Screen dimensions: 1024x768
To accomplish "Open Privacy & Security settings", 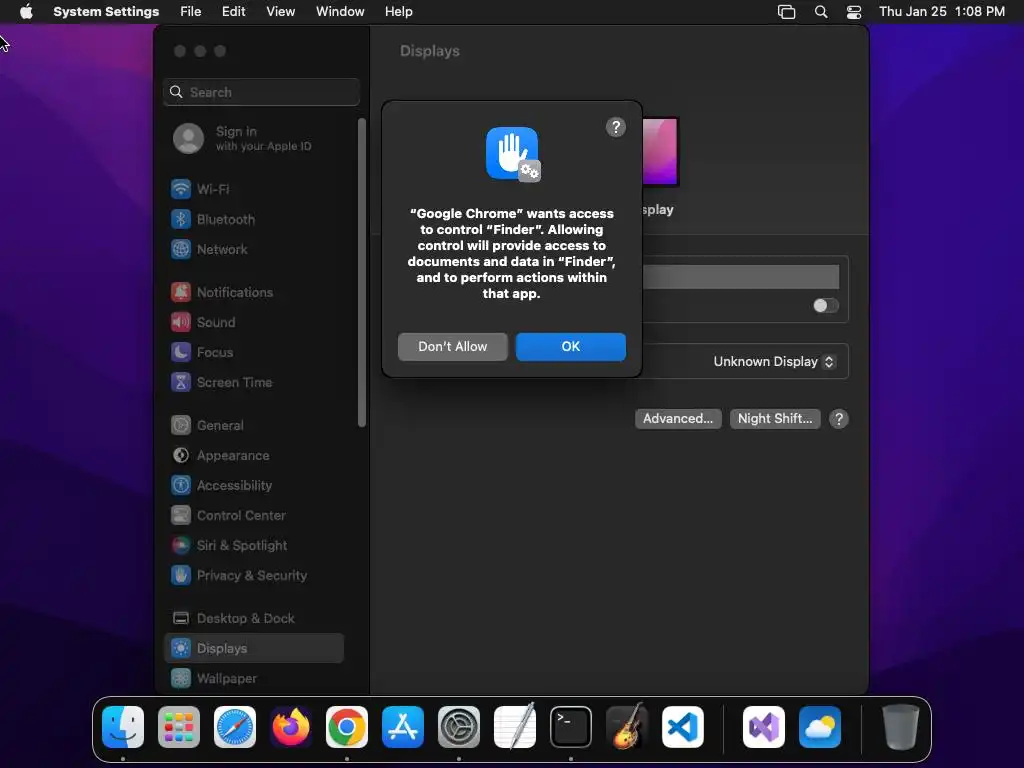I will point(253,576).
